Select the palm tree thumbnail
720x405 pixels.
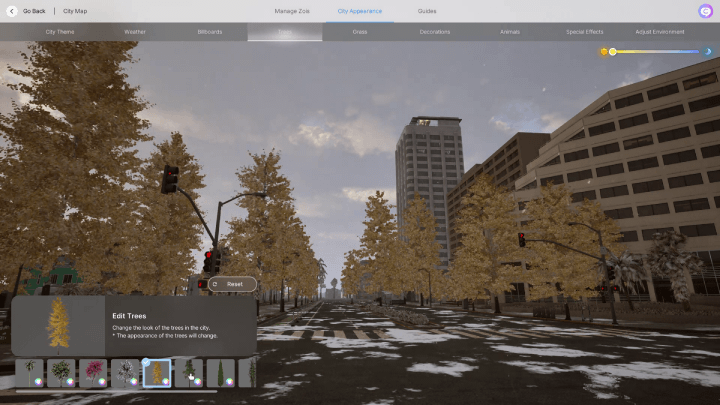click(29, 372)
